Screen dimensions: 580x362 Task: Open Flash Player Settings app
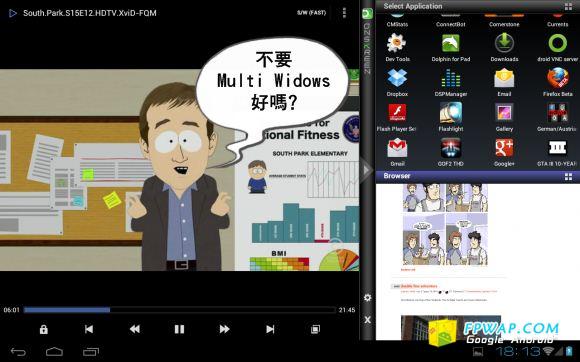click(x=397, y=117)
